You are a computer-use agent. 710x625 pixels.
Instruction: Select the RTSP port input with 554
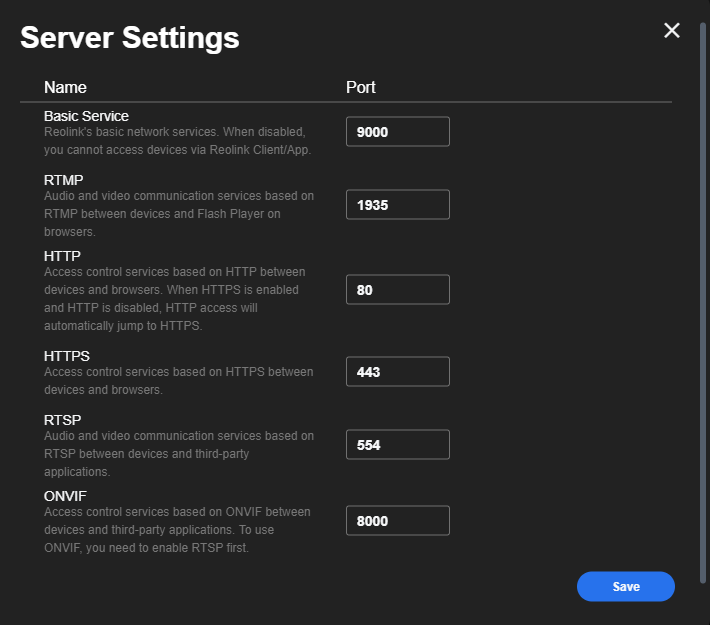398,444
